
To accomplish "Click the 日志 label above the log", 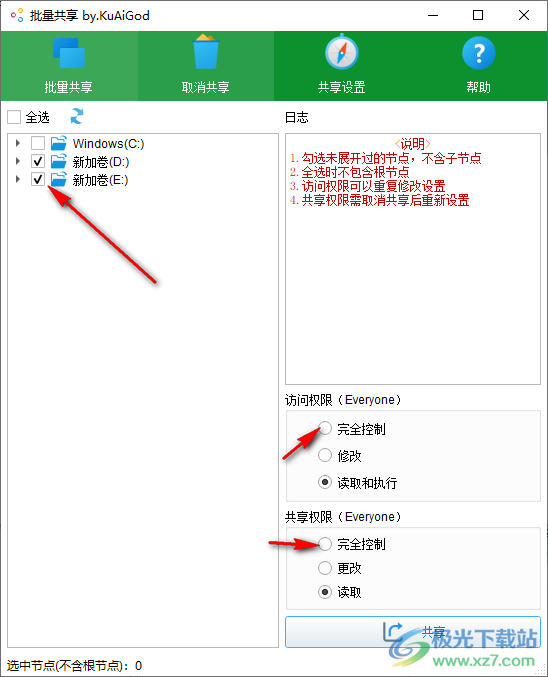I will [296, 117].
